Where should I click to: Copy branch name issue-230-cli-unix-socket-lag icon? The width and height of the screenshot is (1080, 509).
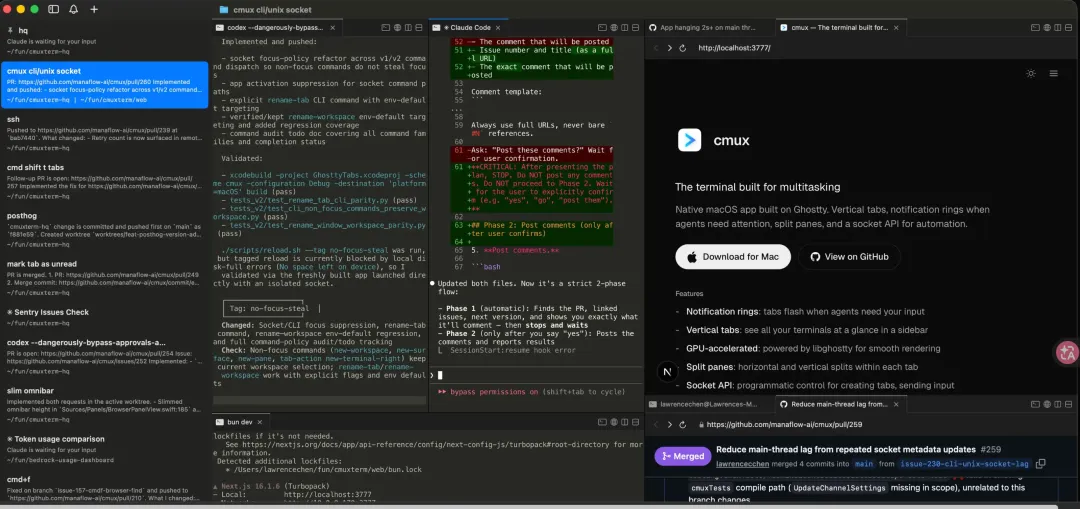click(1041, 464)
